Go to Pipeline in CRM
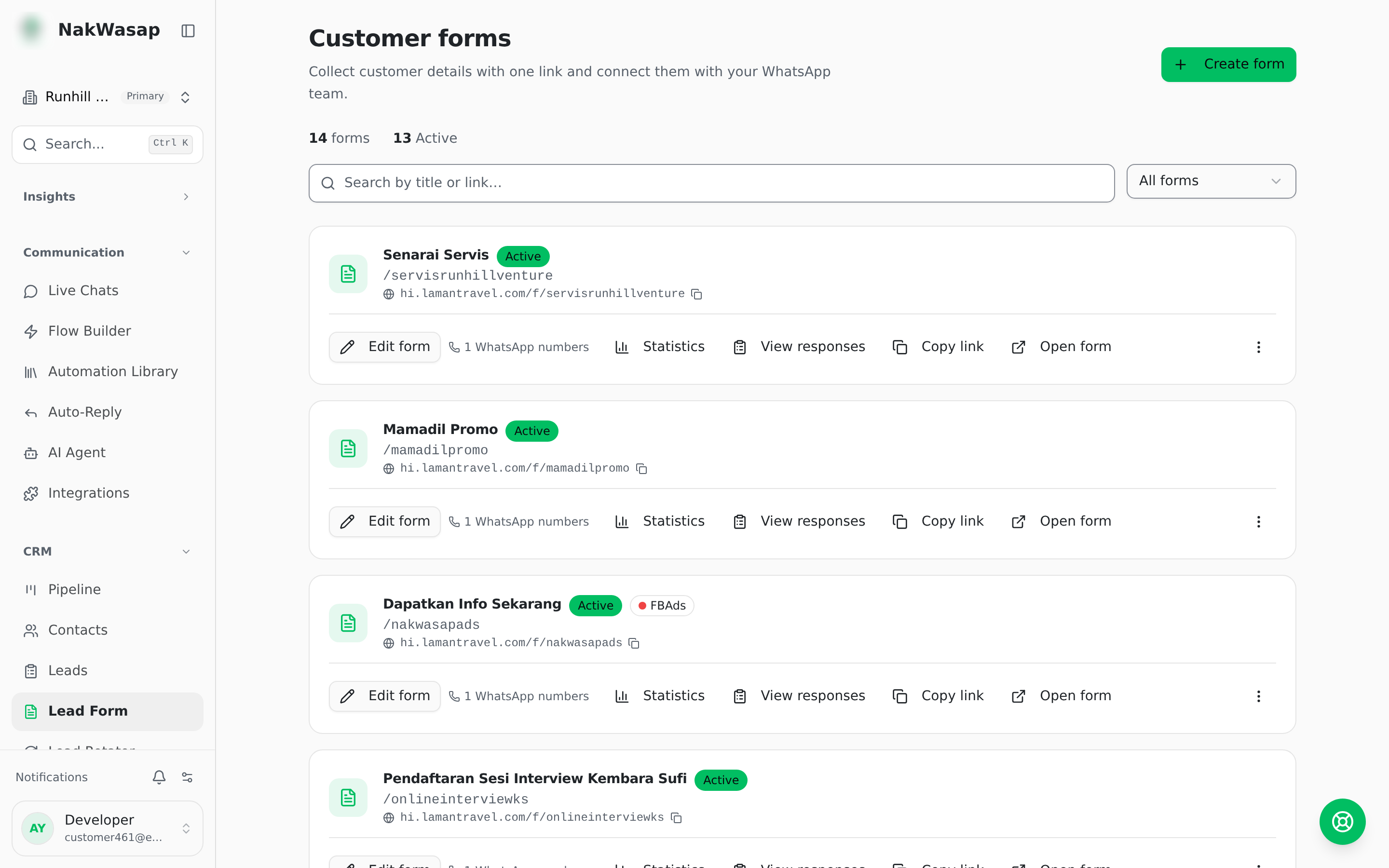This screenshot has width=1389, height=868. pyautogui.click(x=108, y=590)
